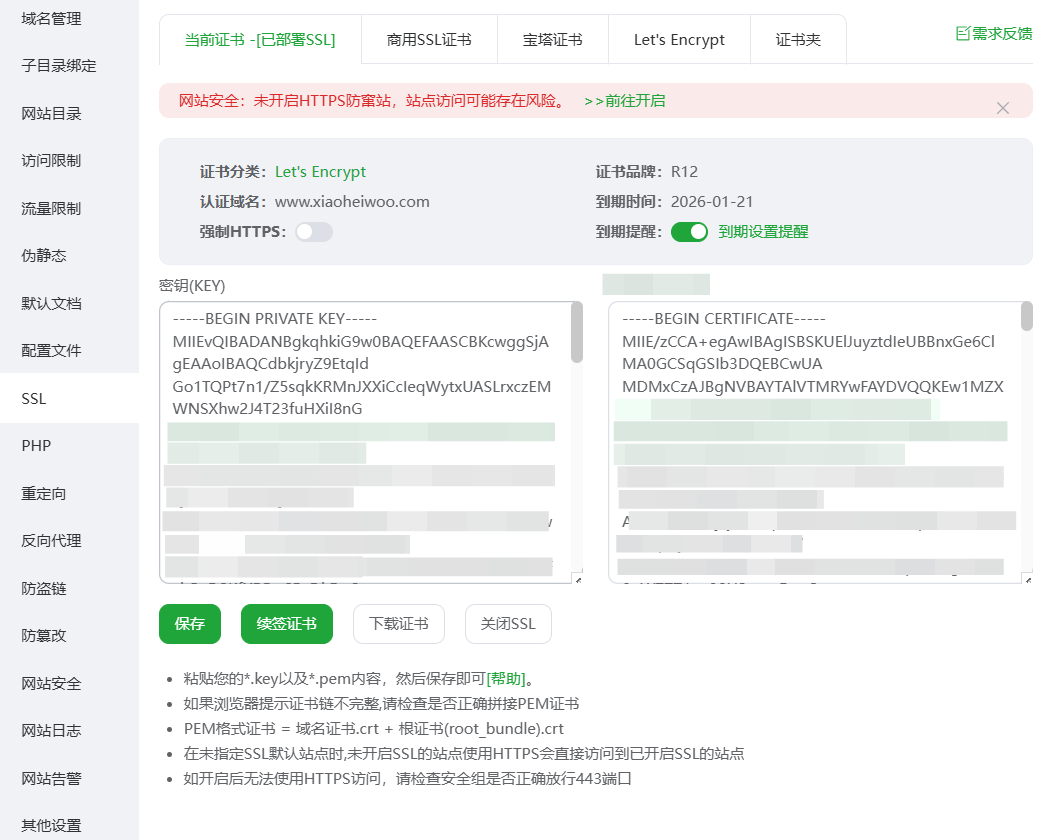This screenshot has width=1041, height=840.
Task: Click the 续签证书 renew button
Action: click(287, 623)
